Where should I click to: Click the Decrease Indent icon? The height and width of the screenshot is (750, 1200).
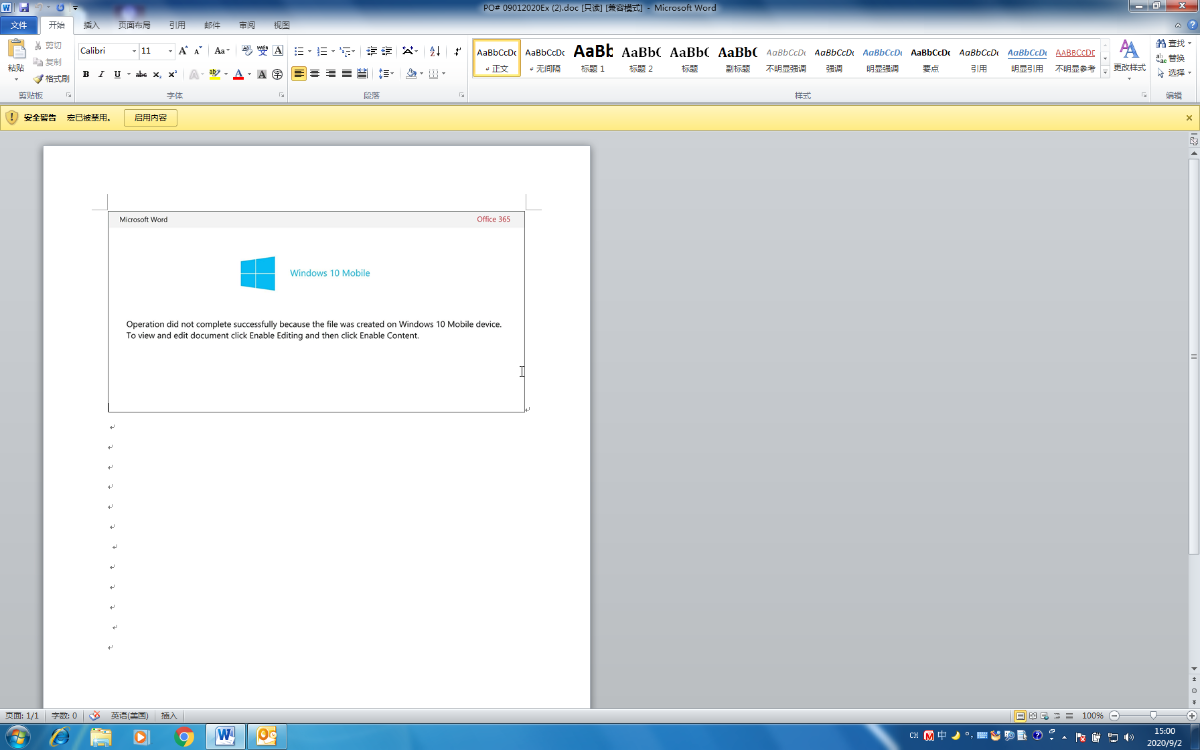[371, 50]
